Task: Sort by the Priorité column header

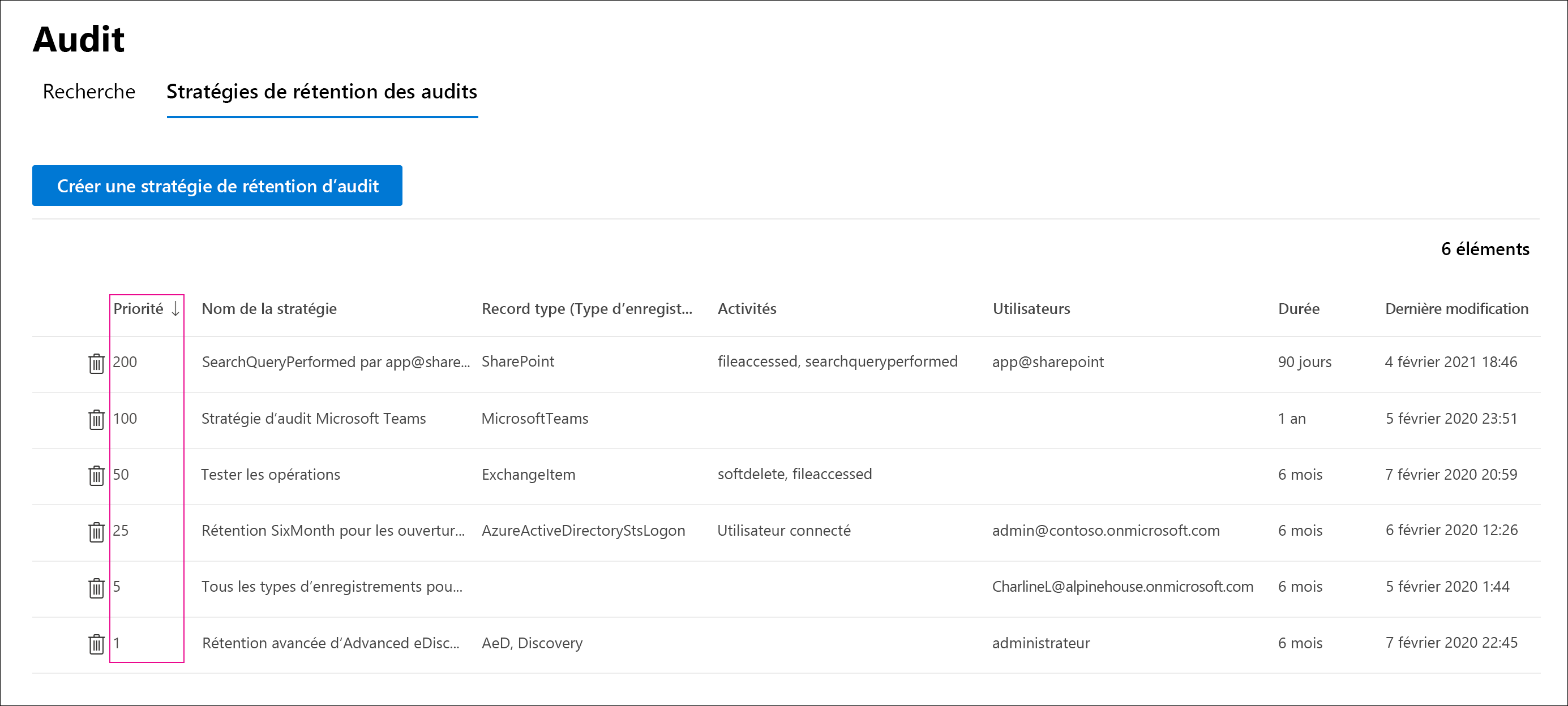Action: [x=138, y=309]
